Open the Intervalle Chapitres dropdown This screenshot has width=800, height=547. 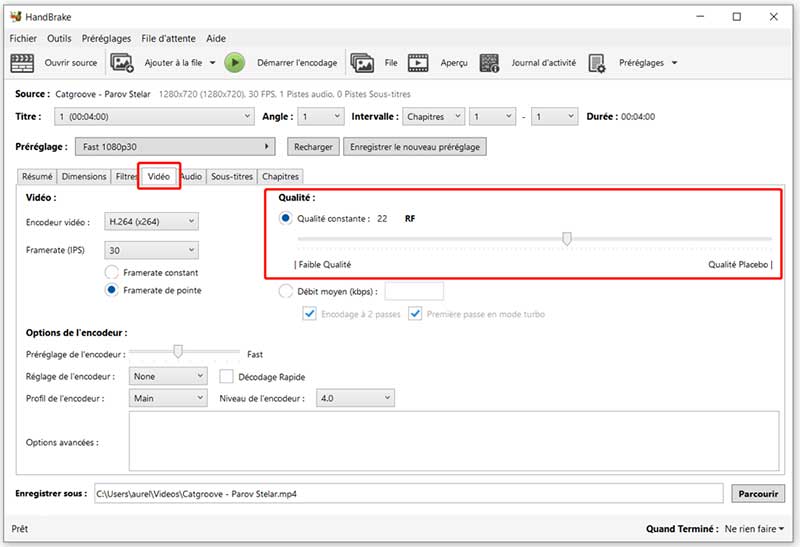click(434, 116)
